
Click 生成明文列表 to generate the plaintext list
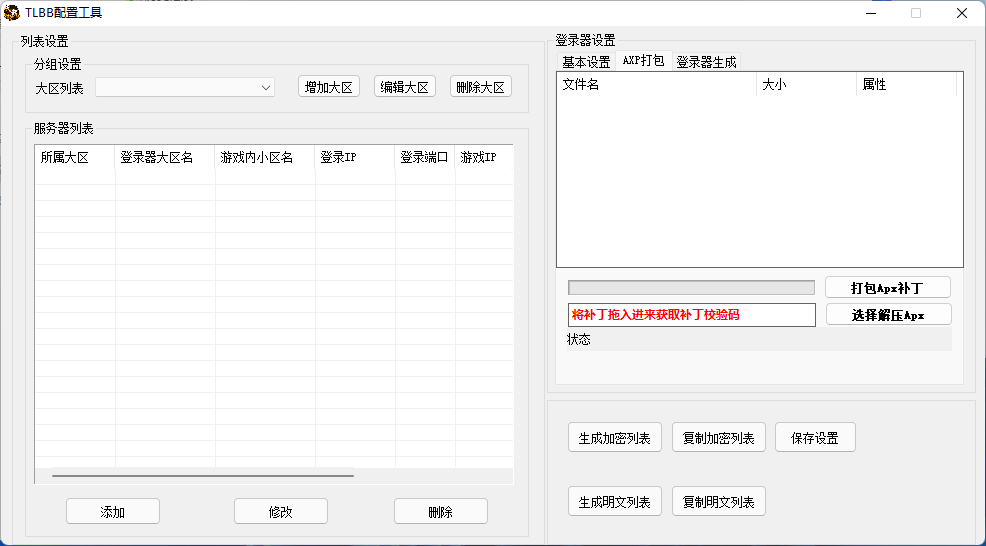coord(614,502)
